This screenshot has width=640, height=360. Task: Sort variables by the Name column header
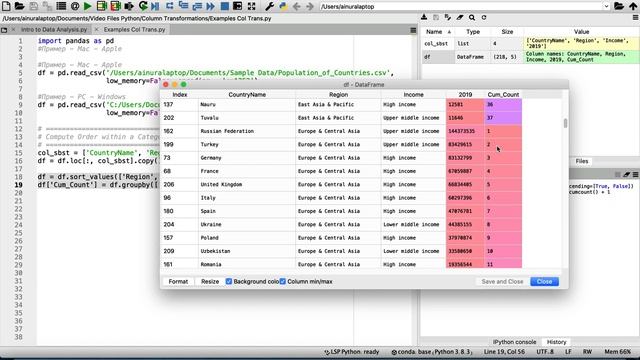pyautogui.click(x=436, y=31)
